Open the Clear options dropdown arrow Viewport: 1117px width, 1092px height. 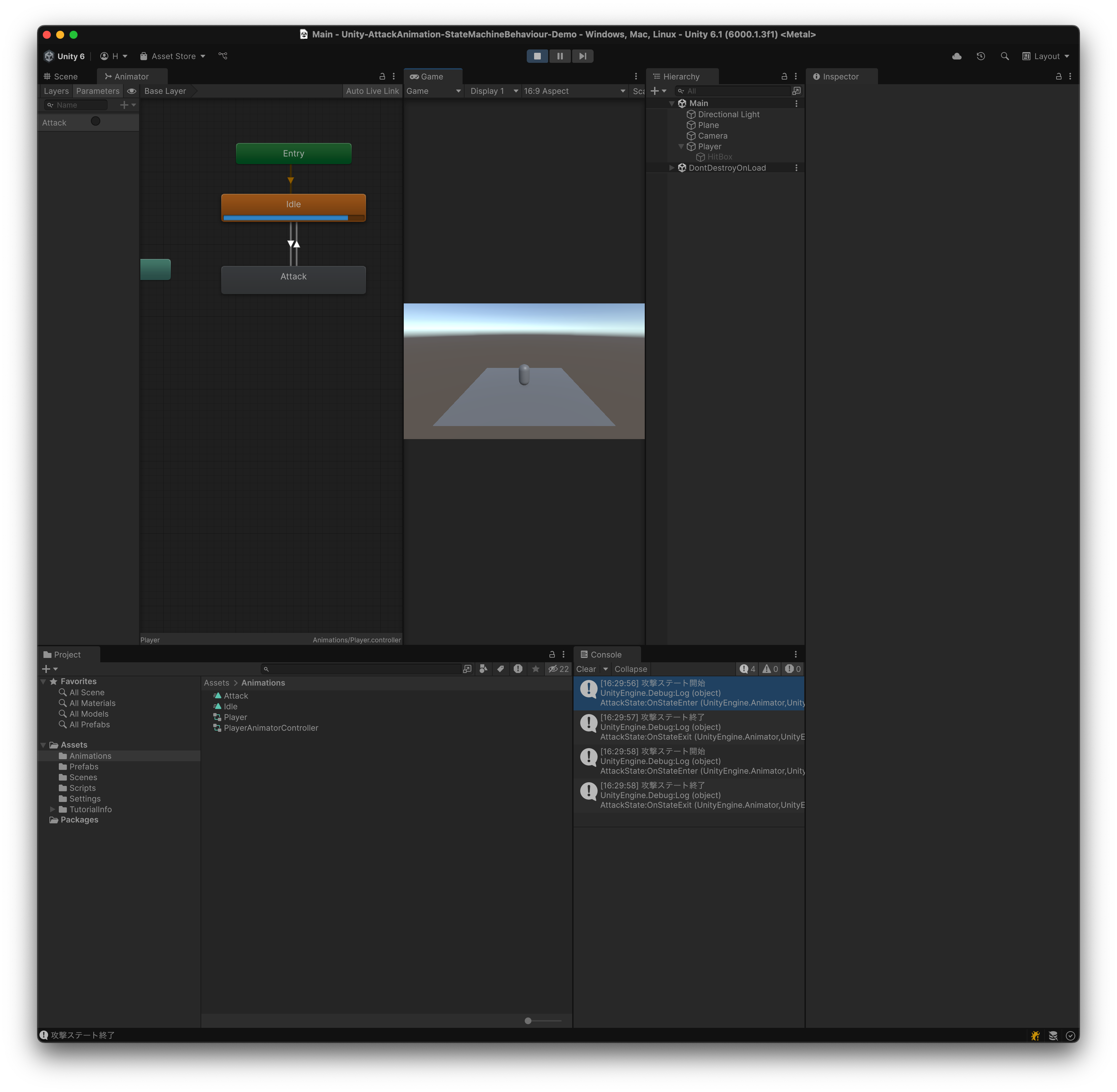[x=605, y=669]
